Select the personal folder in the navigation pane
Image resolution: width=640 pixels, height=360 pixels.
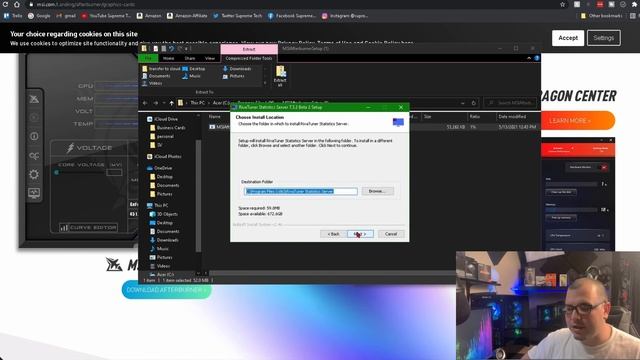click(x=162, y=136)
